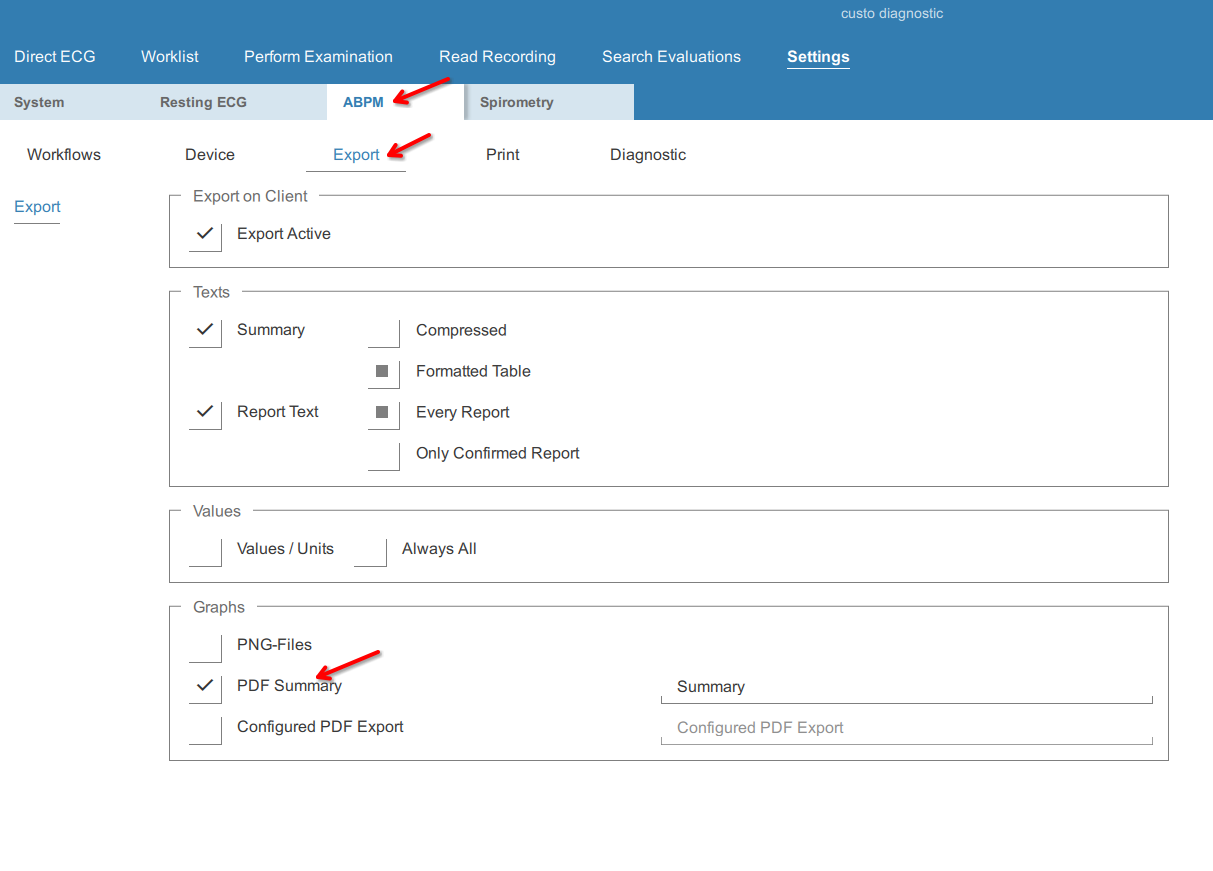The image size is (1213, 871).
Task: Open the Print settings section
Action: [x=502, y=155]
